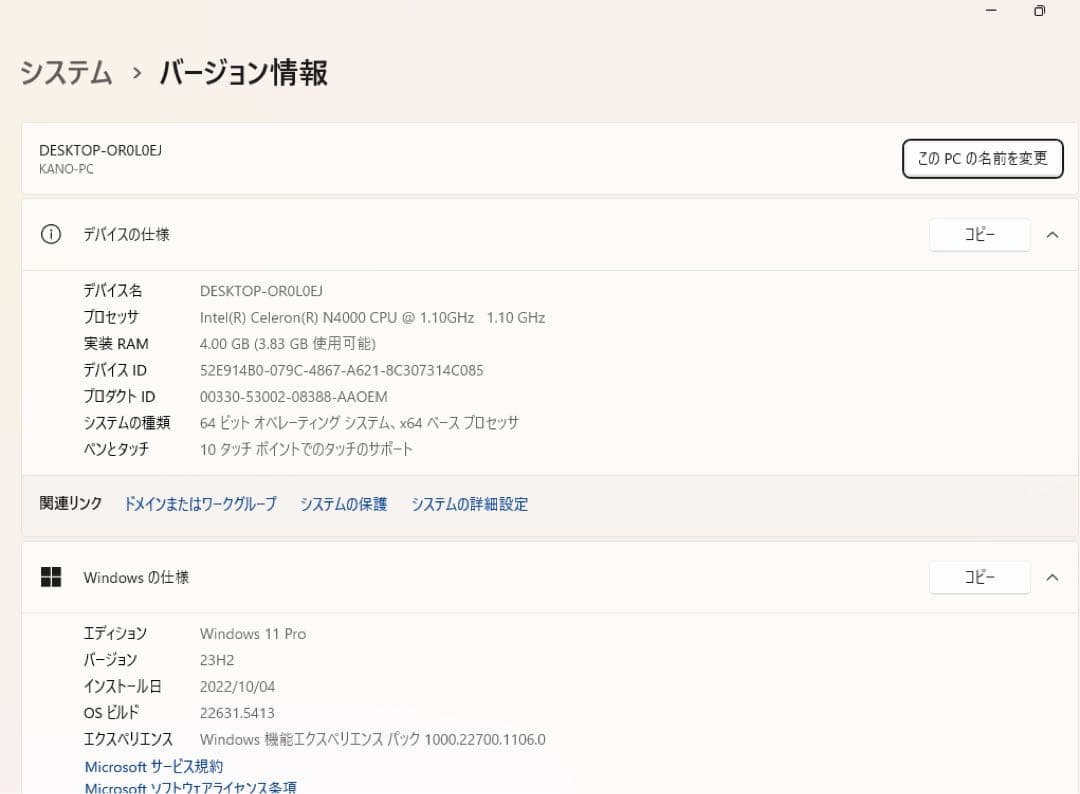Click the device name DESKTOP-OR0L0EJ
Screen dimensions: 1080x794
point(100,150)
